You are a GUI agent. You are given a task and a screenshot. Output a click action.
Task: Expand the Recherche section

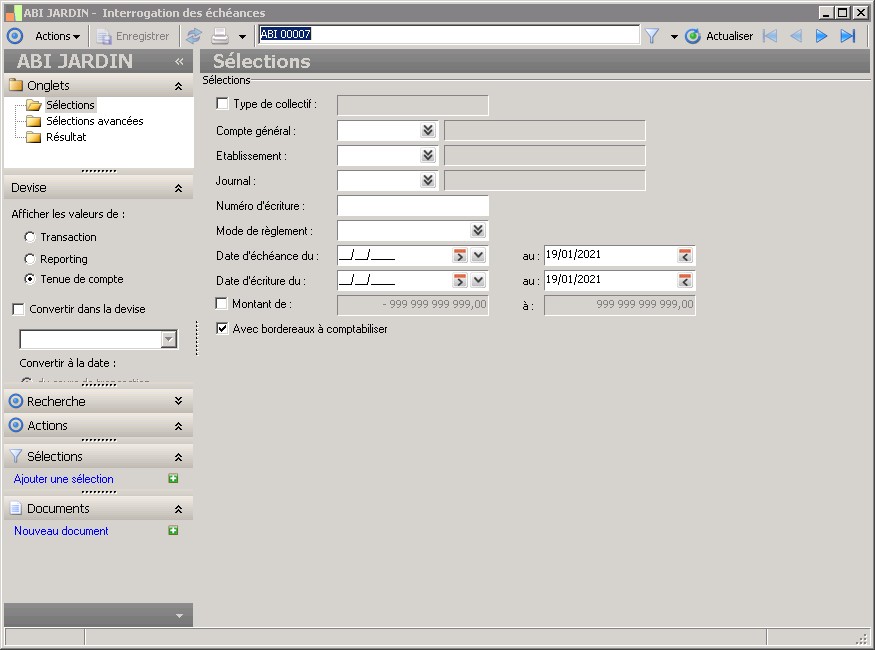[179, 401]
